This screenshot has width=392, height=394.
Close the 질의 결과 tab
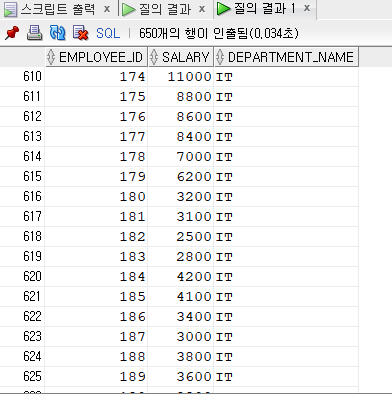pyautogui.click(x=202, y=9)
